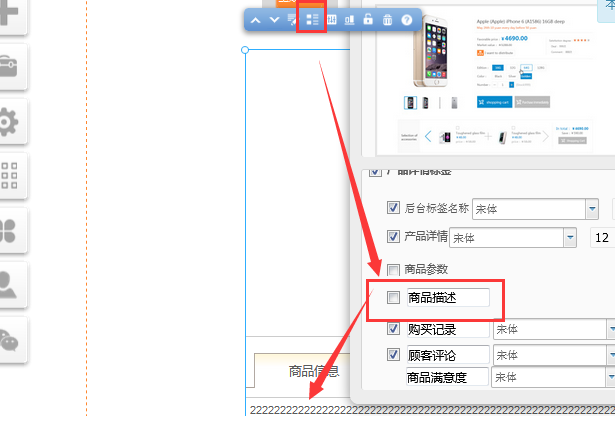
Task: Open the gear settings sidebar icon
Action: point(10,123)
